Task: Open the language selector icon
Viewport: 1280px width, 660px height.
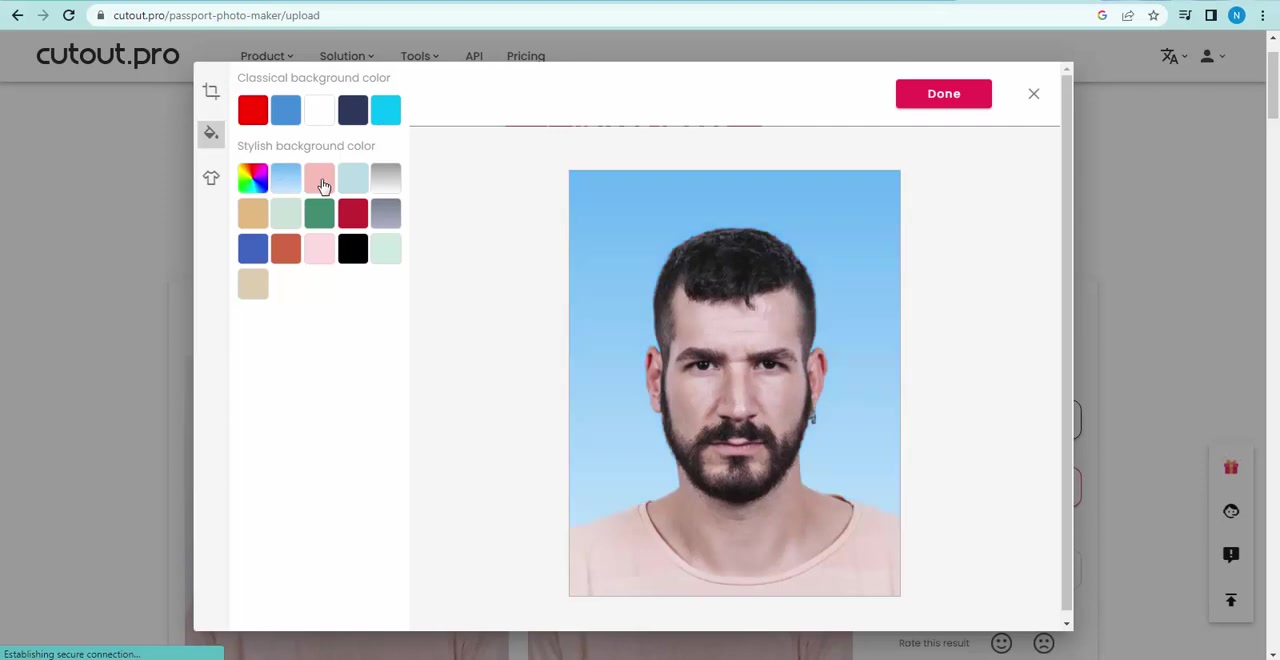Action: point(1170,56)
